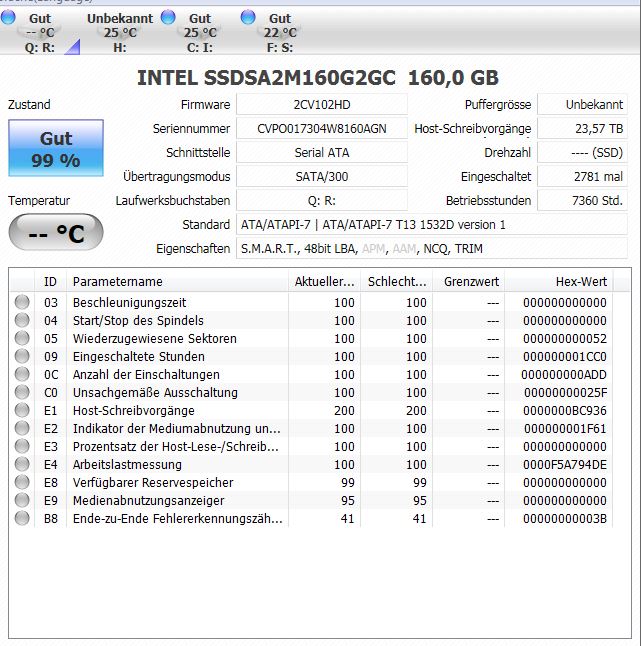Click the blue Gut 99 % health status button
641x646 pixels.
tap(56, 148)
